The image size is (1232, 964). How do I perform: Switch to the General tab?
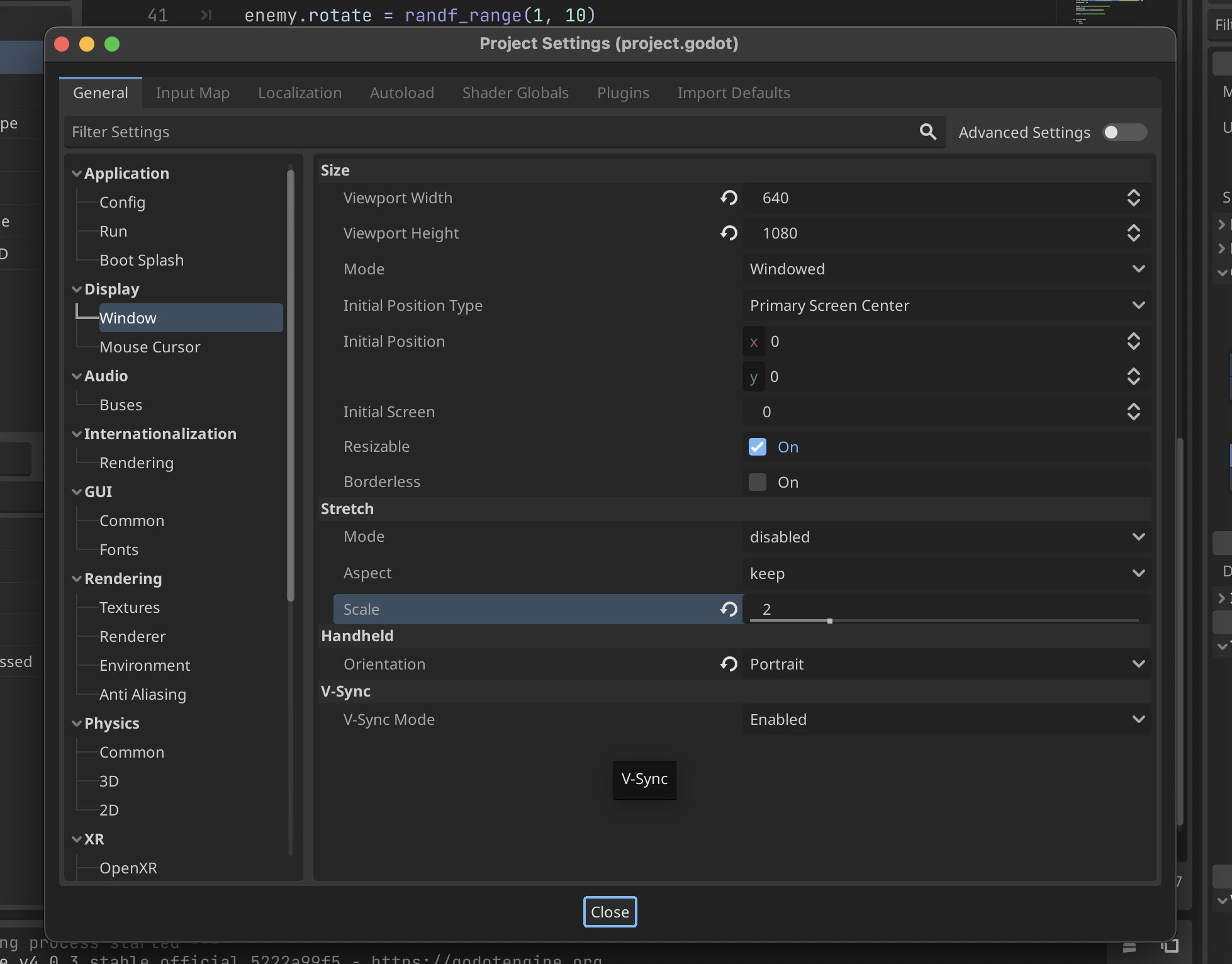click(x=101, y=93)
